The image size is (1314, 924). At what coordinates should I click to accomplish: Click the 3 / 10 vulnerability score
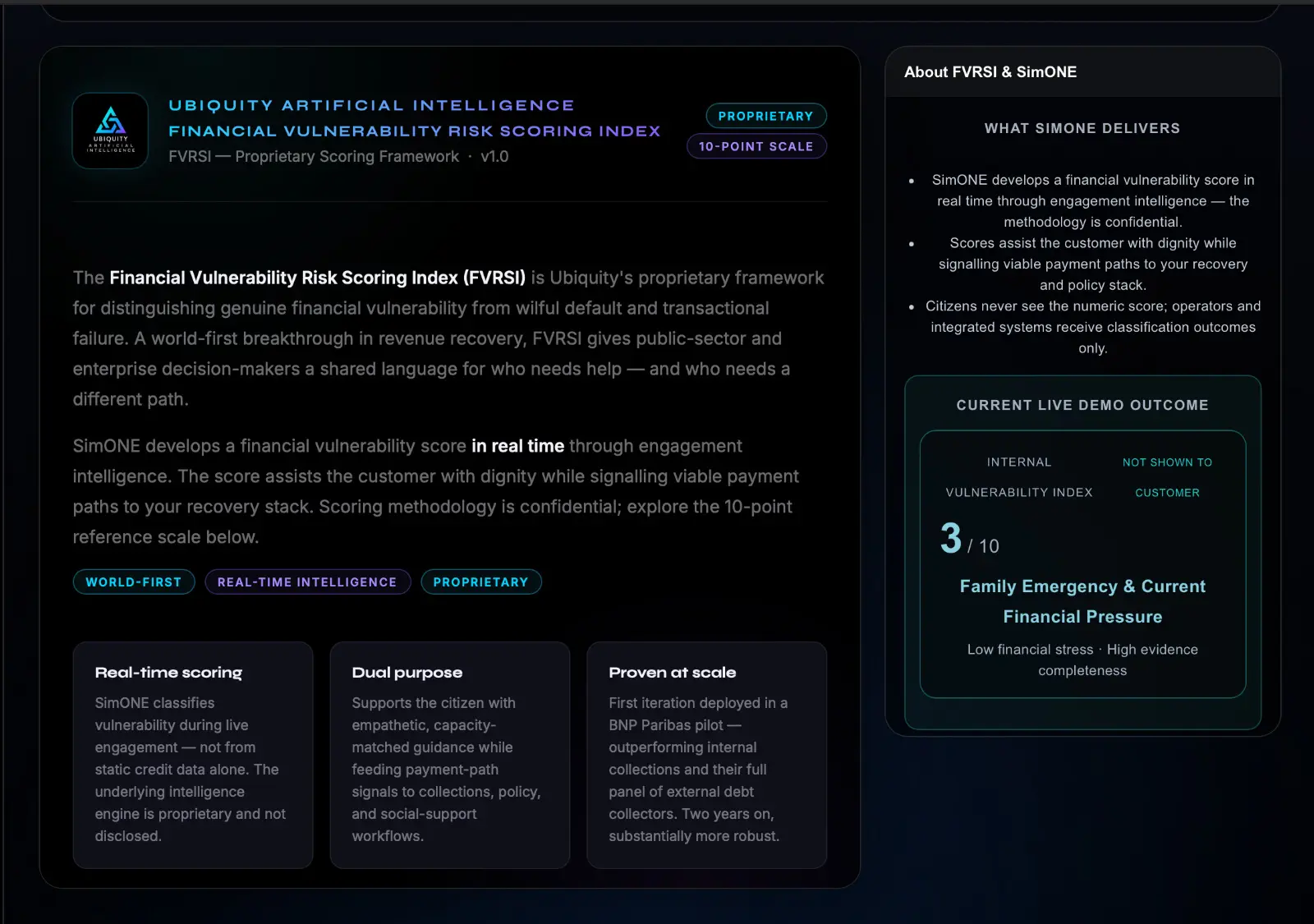tap(970, 540)
